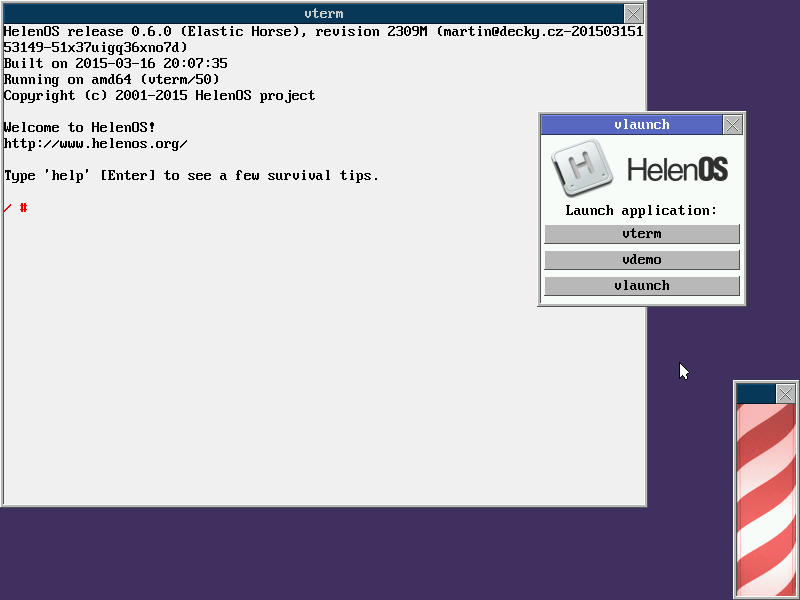800x600 pixels.
Task: Click the 'Type 'help' [Enter]' survival tips line
Action: (191, 176)
